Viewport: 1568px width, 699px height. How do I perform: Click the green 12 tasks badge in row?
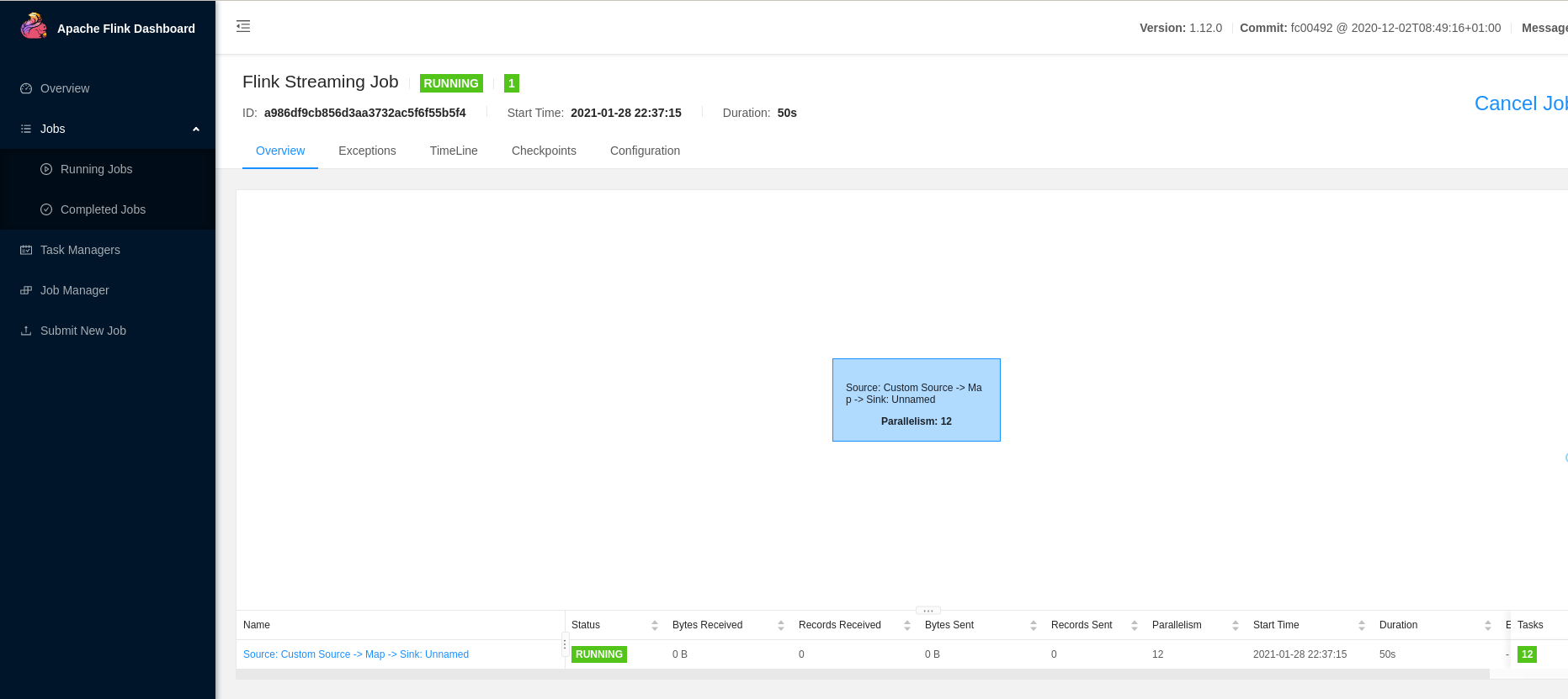pos(1527,654)
